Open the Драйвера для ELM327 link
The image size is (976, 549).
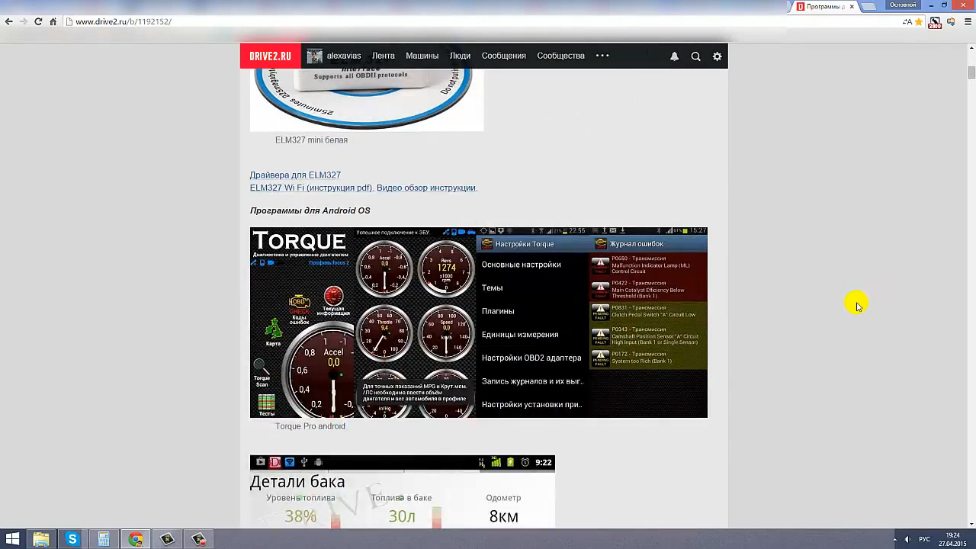[x=295, y=175]
